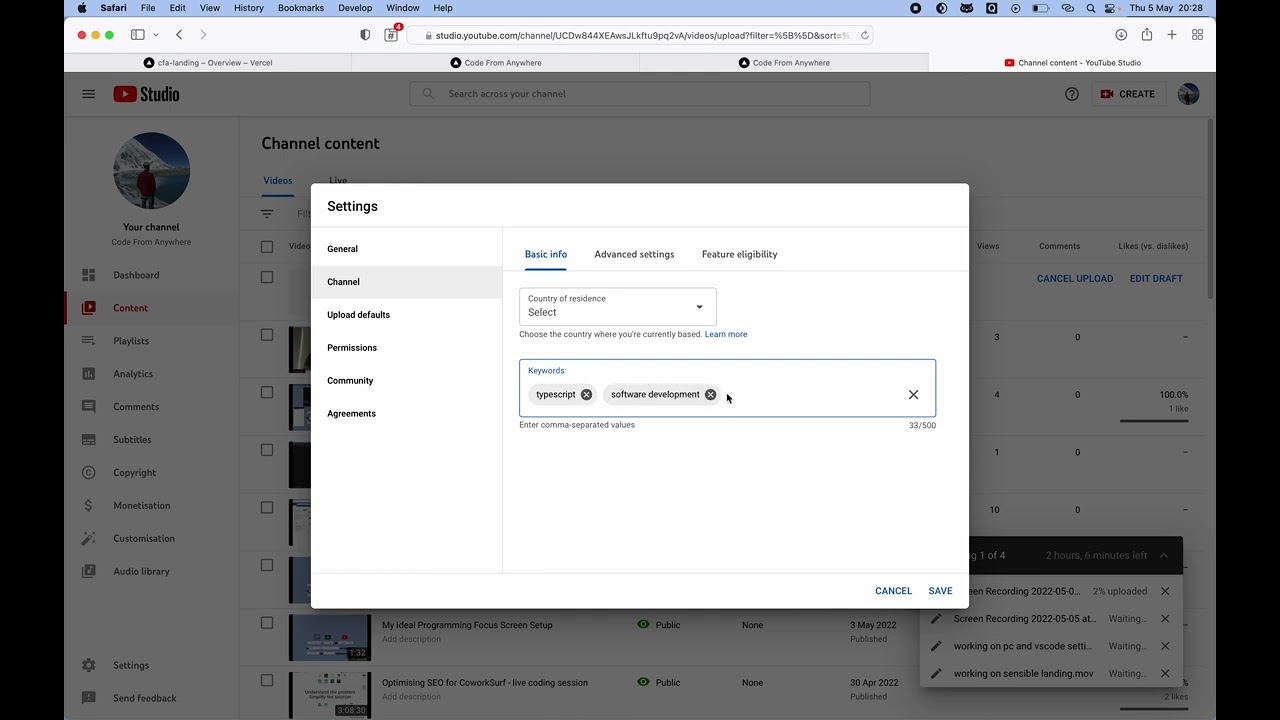
Task: Click Search across your channel field
Action: 640,94
